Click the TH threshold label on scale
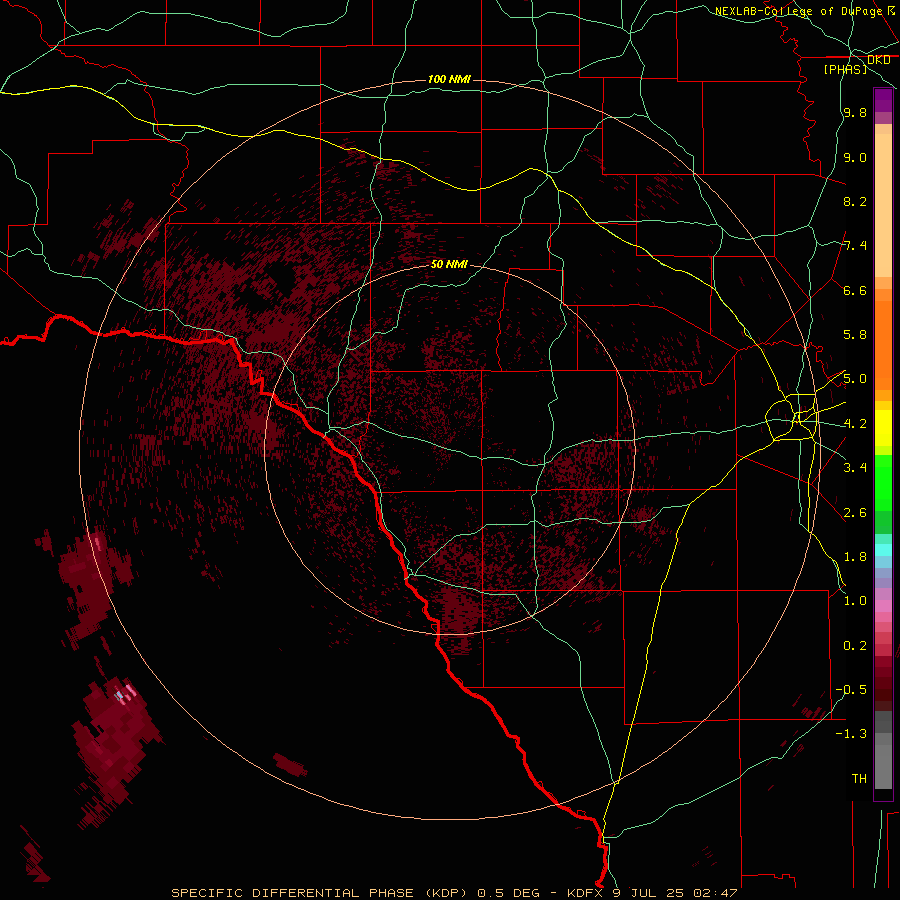The width and height of the screenshot is (900, 900). click(x=859, y=779)
